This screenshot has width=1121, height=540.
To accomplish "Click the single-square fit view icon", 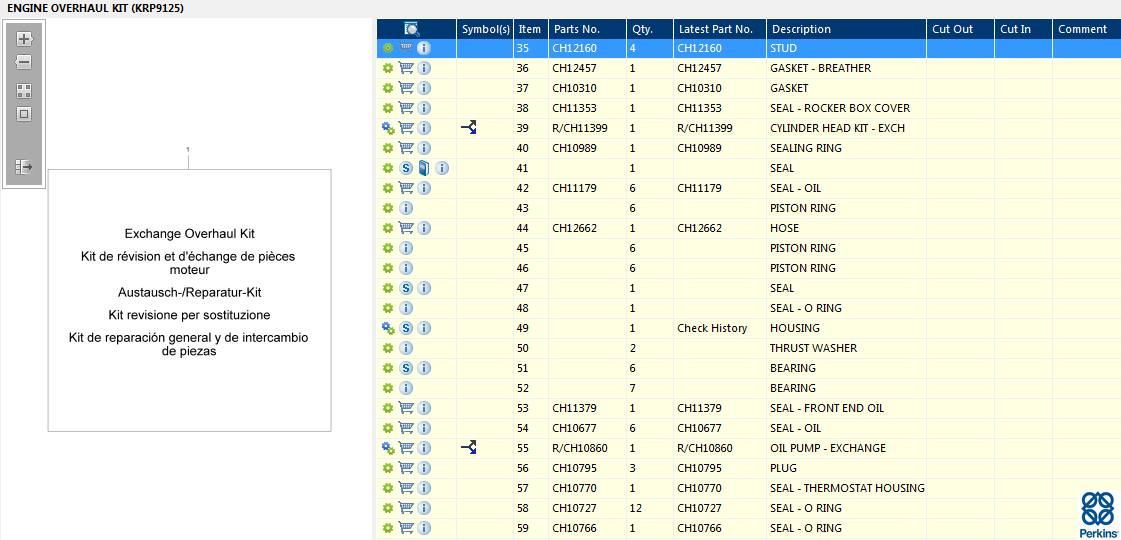I will click(x=24, y=114).
